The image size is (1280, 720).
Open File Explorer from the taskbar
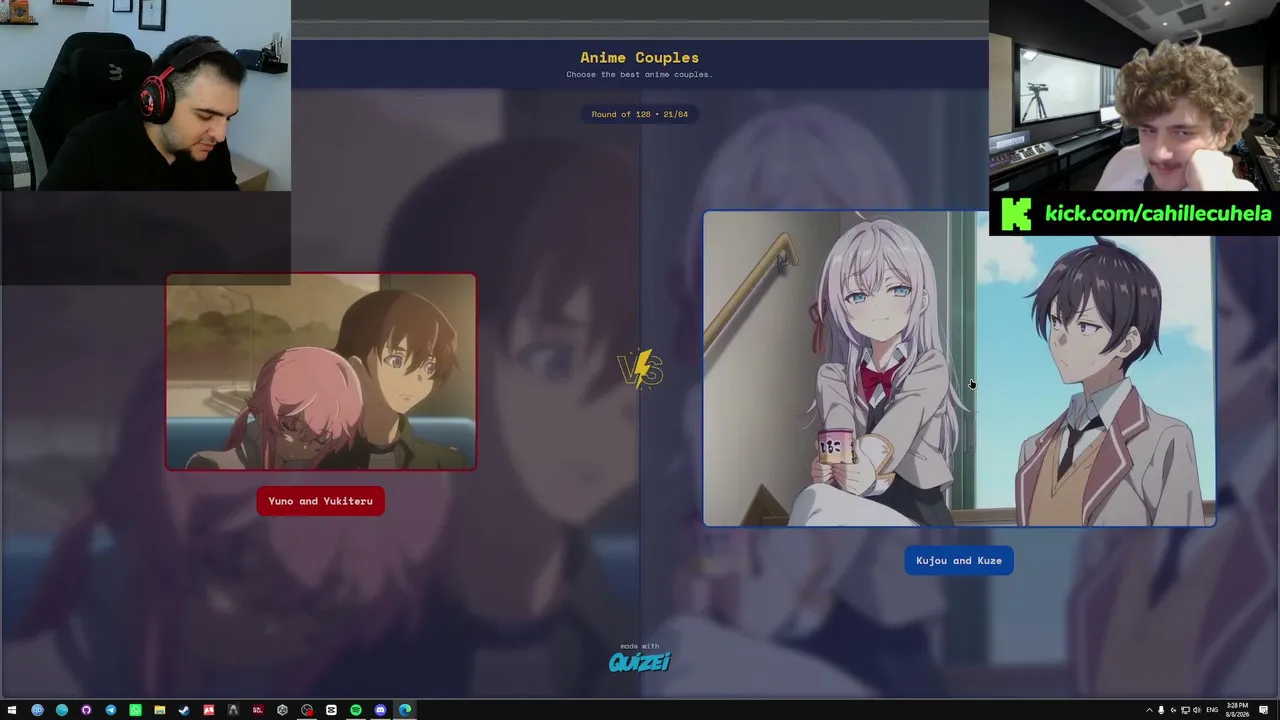(x=160, y=710)
